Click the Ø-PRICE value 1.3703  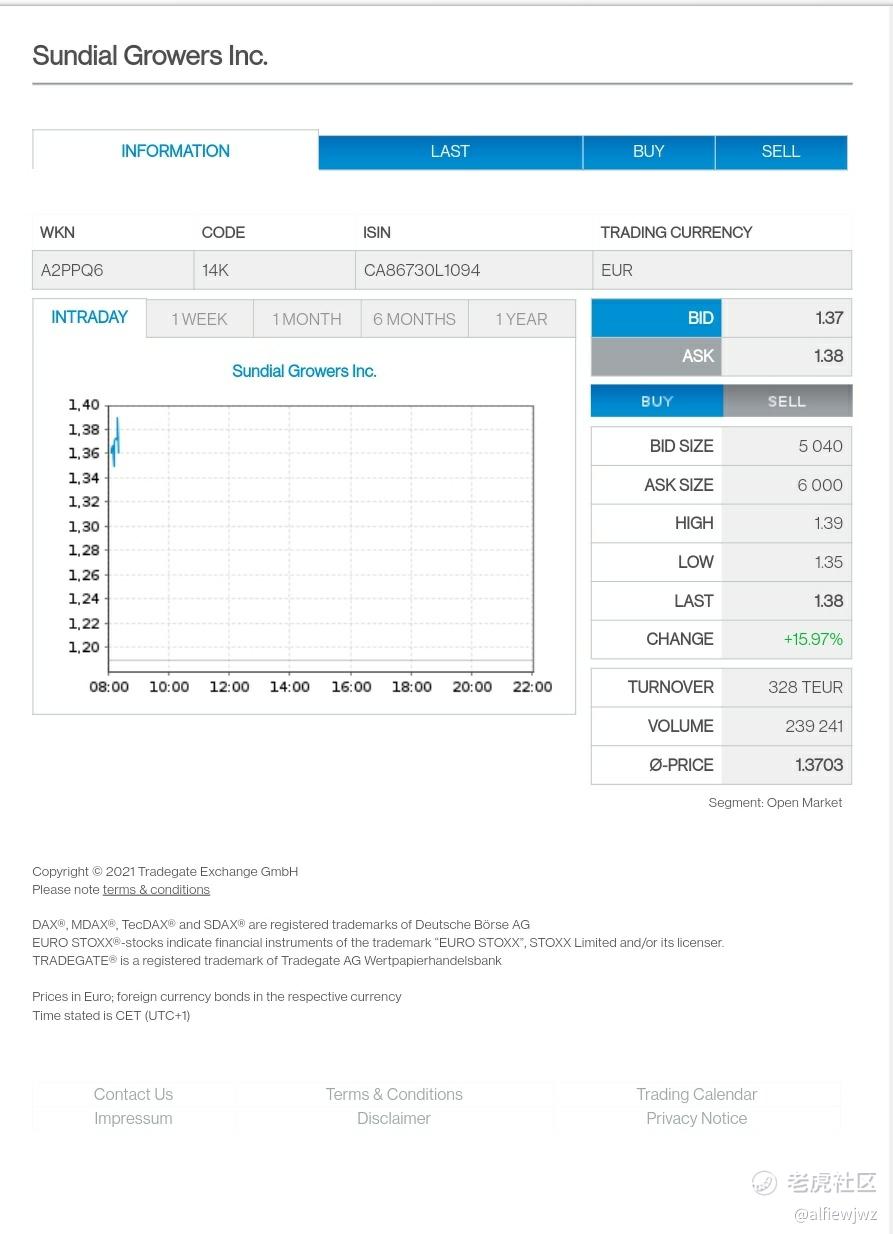819,765
